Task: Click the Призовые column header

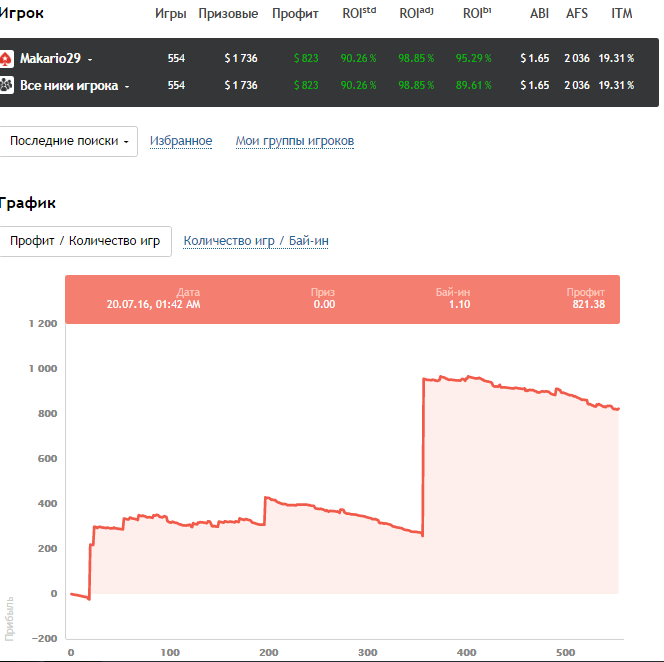Action: pos(228,14)
